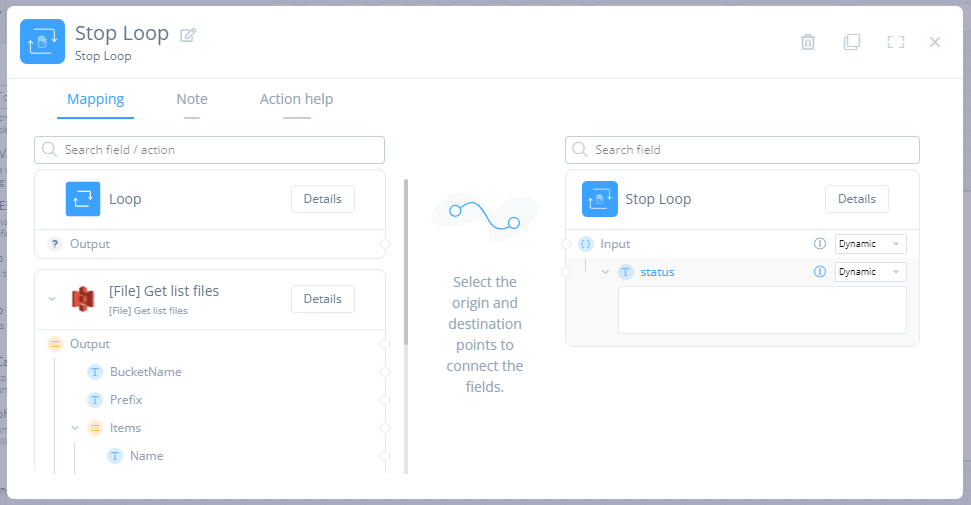Image resolution: width=971 pixels, height=505 pixels.
Task: Switch to the Note tab
Action: pos(192,99)
